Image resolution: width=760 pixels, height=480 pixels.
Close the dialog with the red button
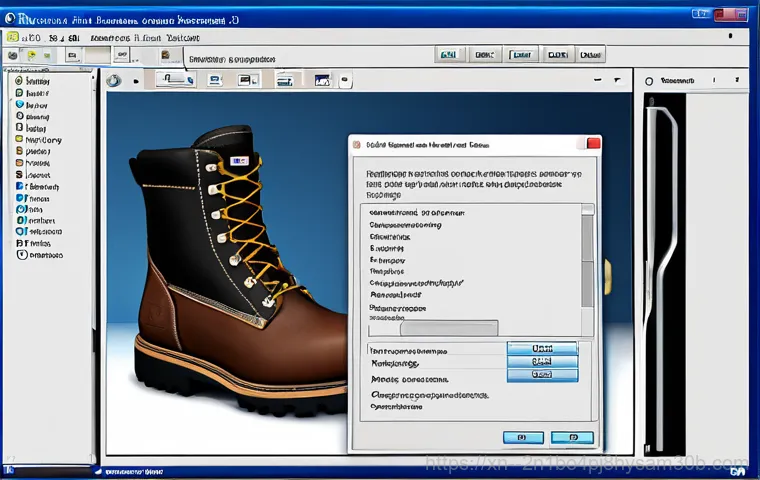click(x=593, y=143)
